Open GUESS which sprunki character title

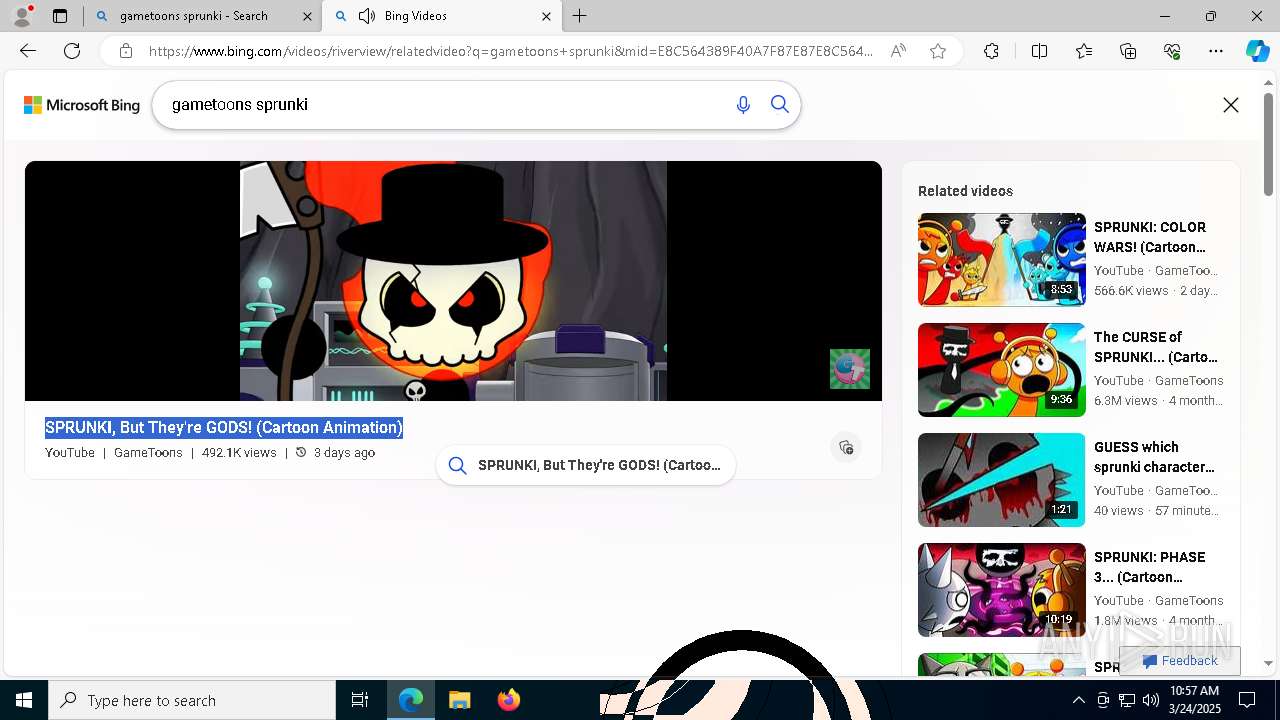[1154, 457]
